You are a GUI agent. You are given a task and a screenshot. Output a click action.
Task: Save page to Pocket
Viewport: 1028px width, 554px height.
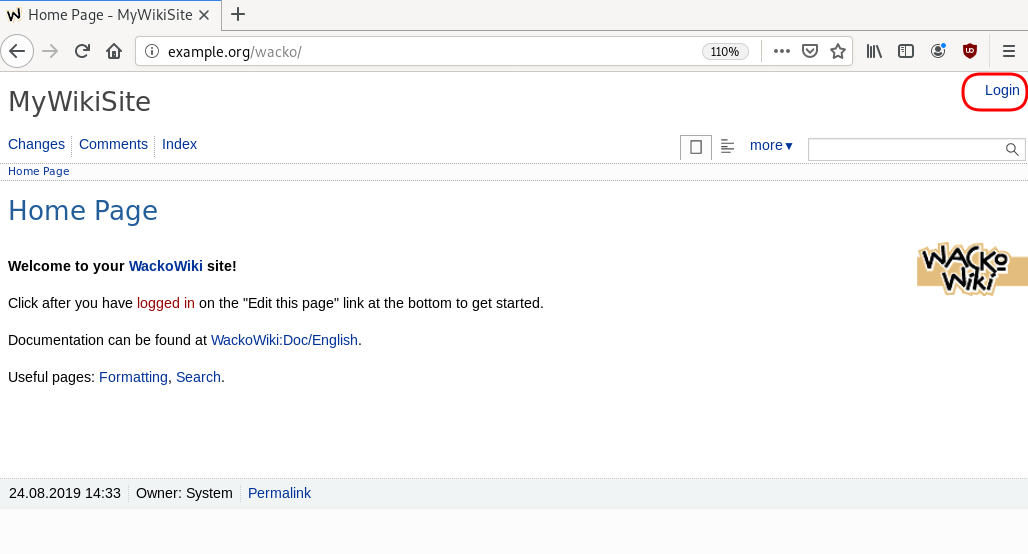tap(810, 51)
